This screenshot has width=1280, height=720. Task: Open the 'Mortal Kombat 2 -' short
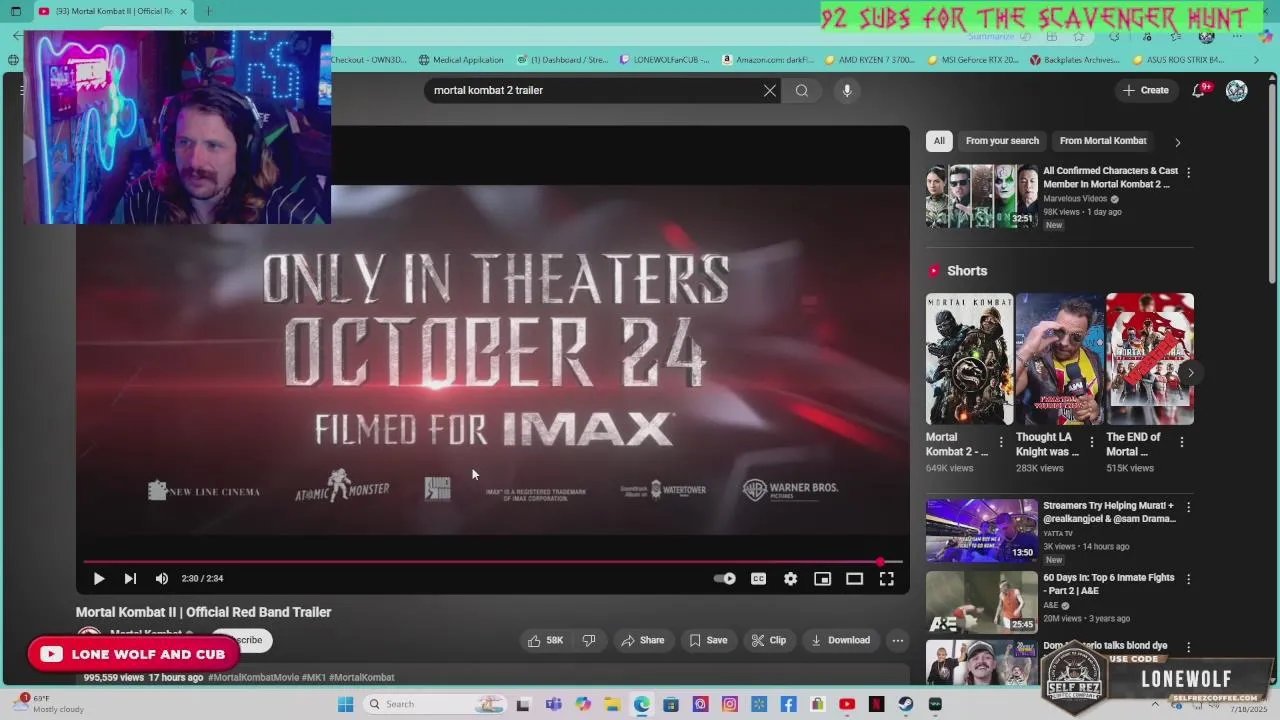tap(969, 359)
